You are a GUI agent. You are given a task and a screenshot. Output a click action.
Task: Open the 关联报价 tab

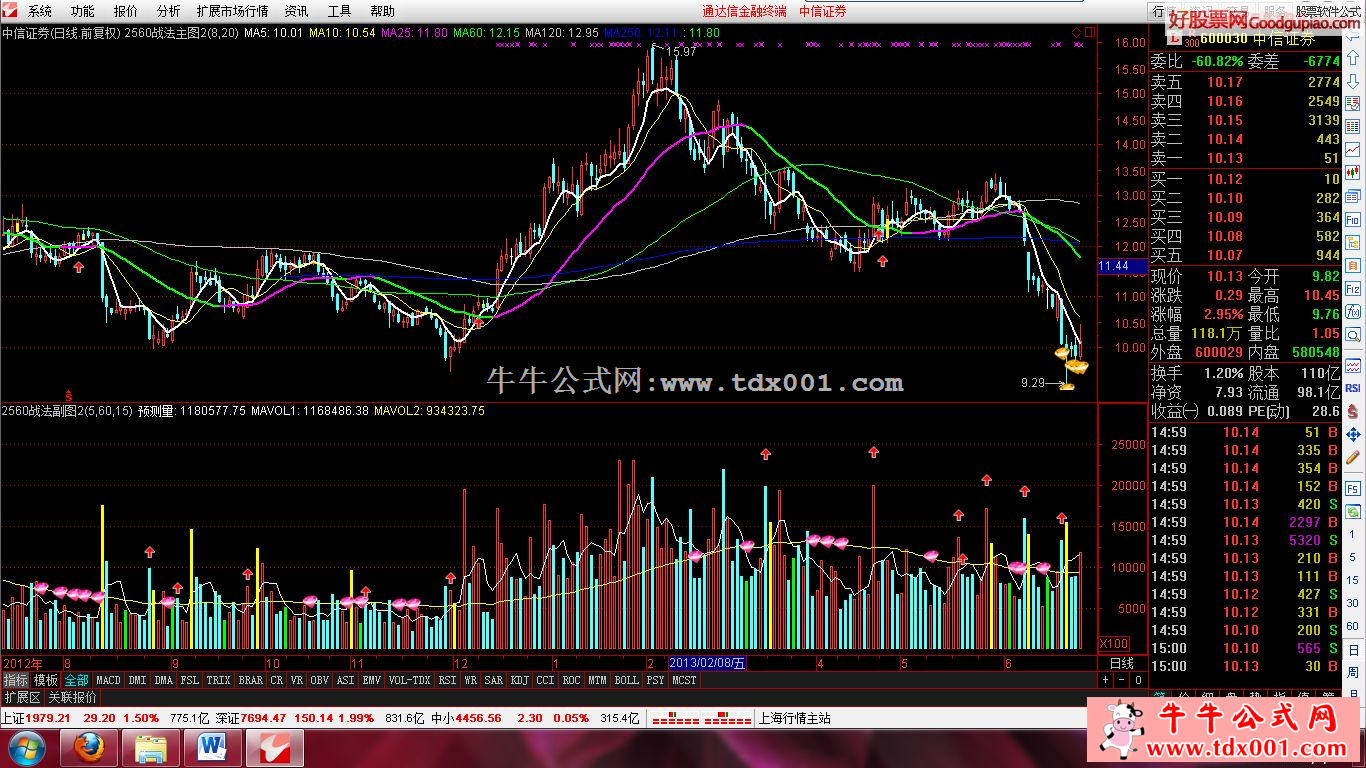73,697
